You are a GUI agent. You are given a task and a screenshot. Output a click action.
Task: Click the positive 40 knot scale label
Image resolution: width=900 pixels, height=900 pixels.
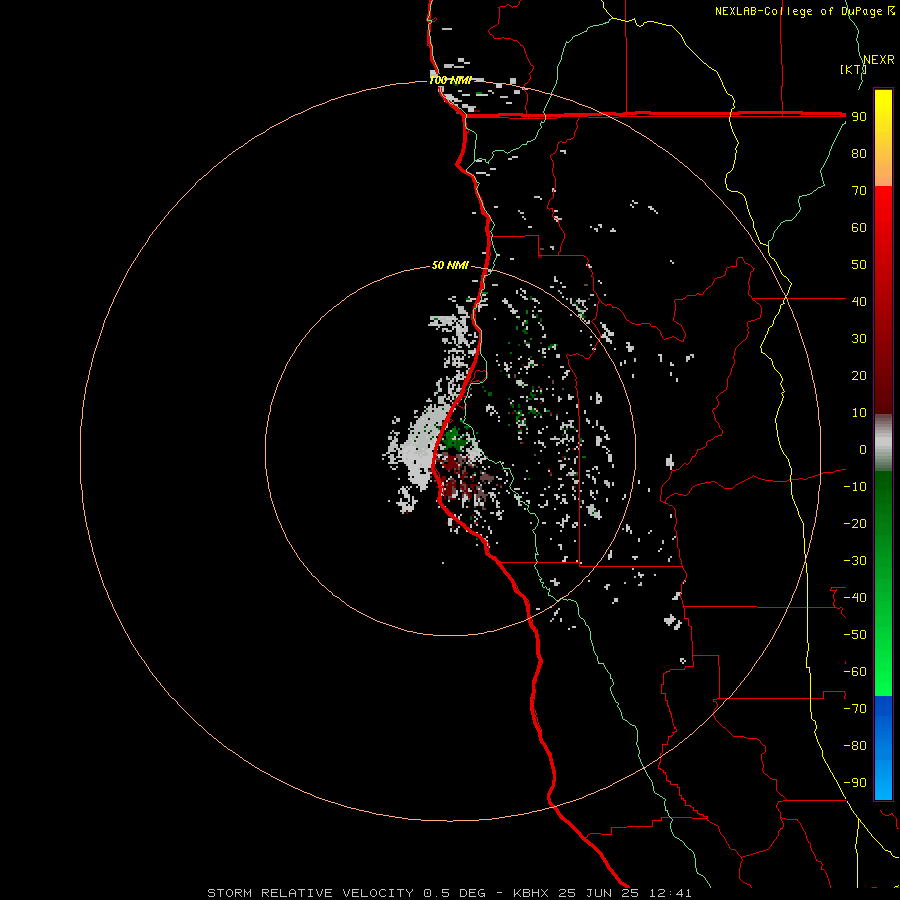(859, 301)
